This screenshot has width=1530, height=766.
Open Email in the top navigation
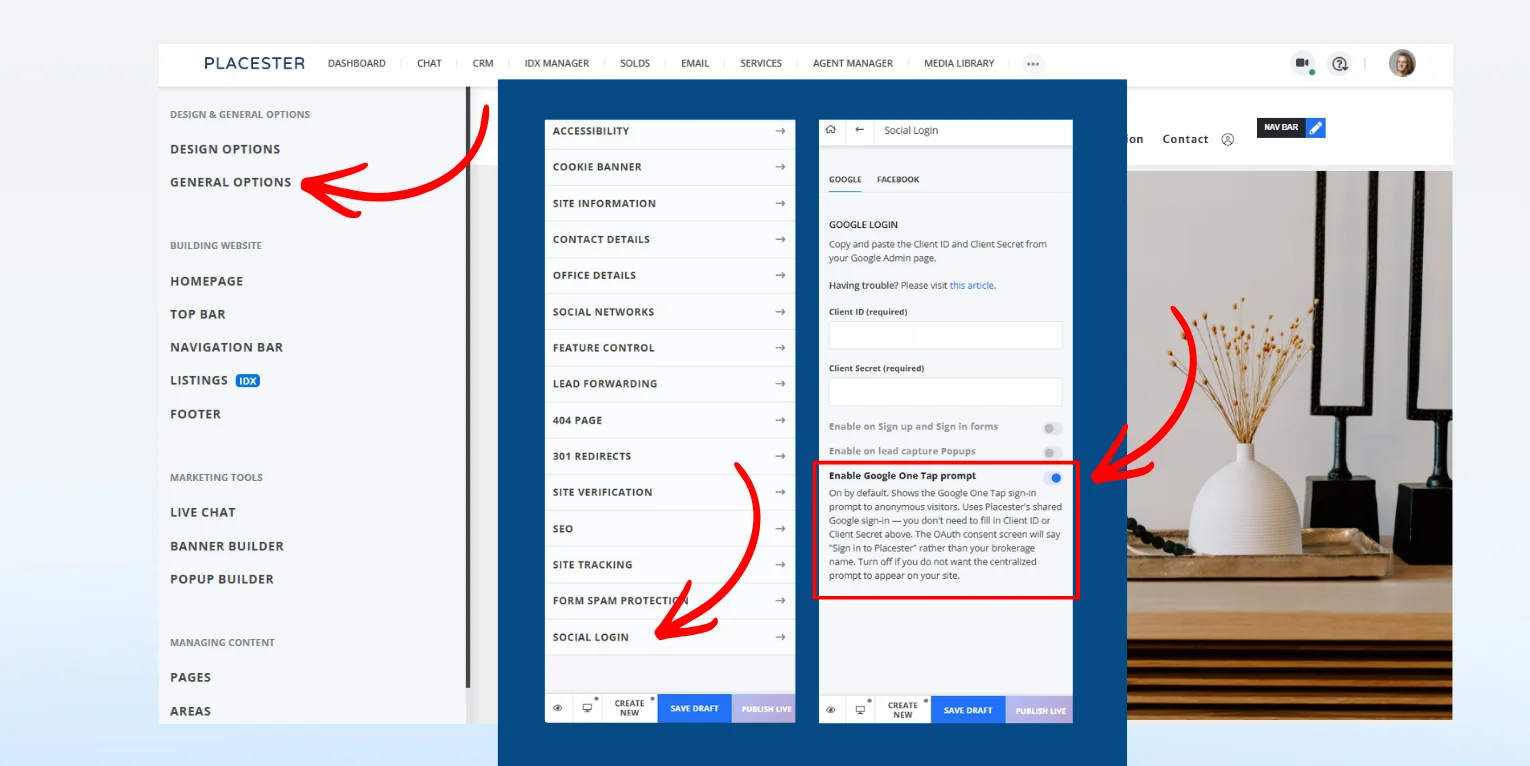[x=695, y=63]
